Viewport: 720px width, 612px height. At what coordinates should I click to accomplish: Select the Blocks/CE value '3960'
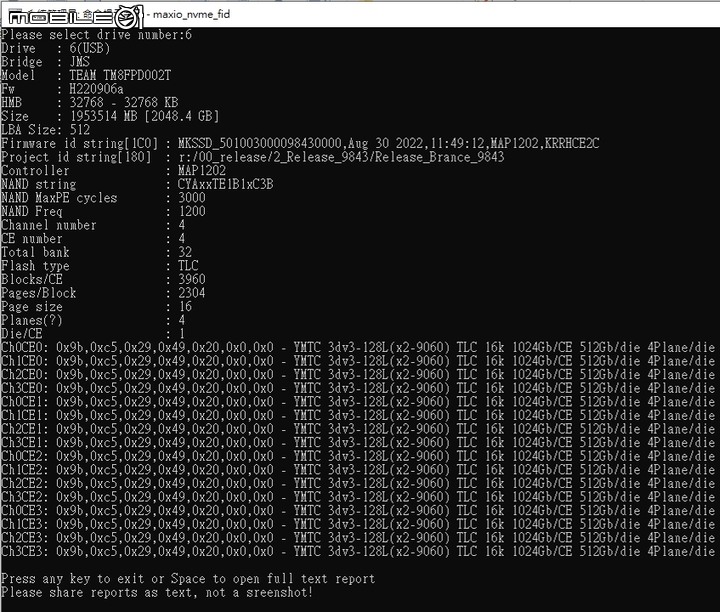point(192,280)
